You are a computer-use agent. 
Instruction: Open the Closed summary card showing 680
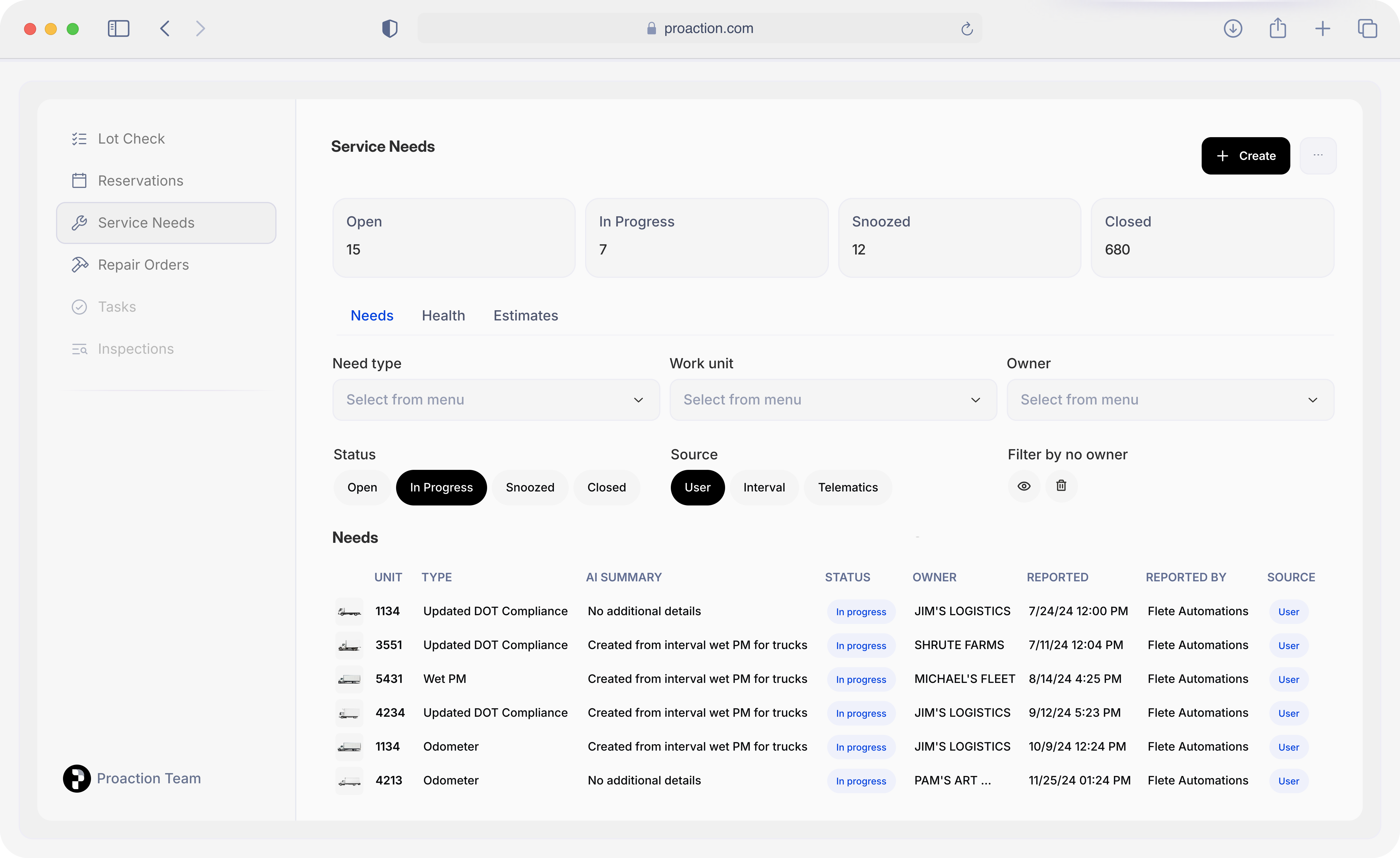(x=1212, y=237)
